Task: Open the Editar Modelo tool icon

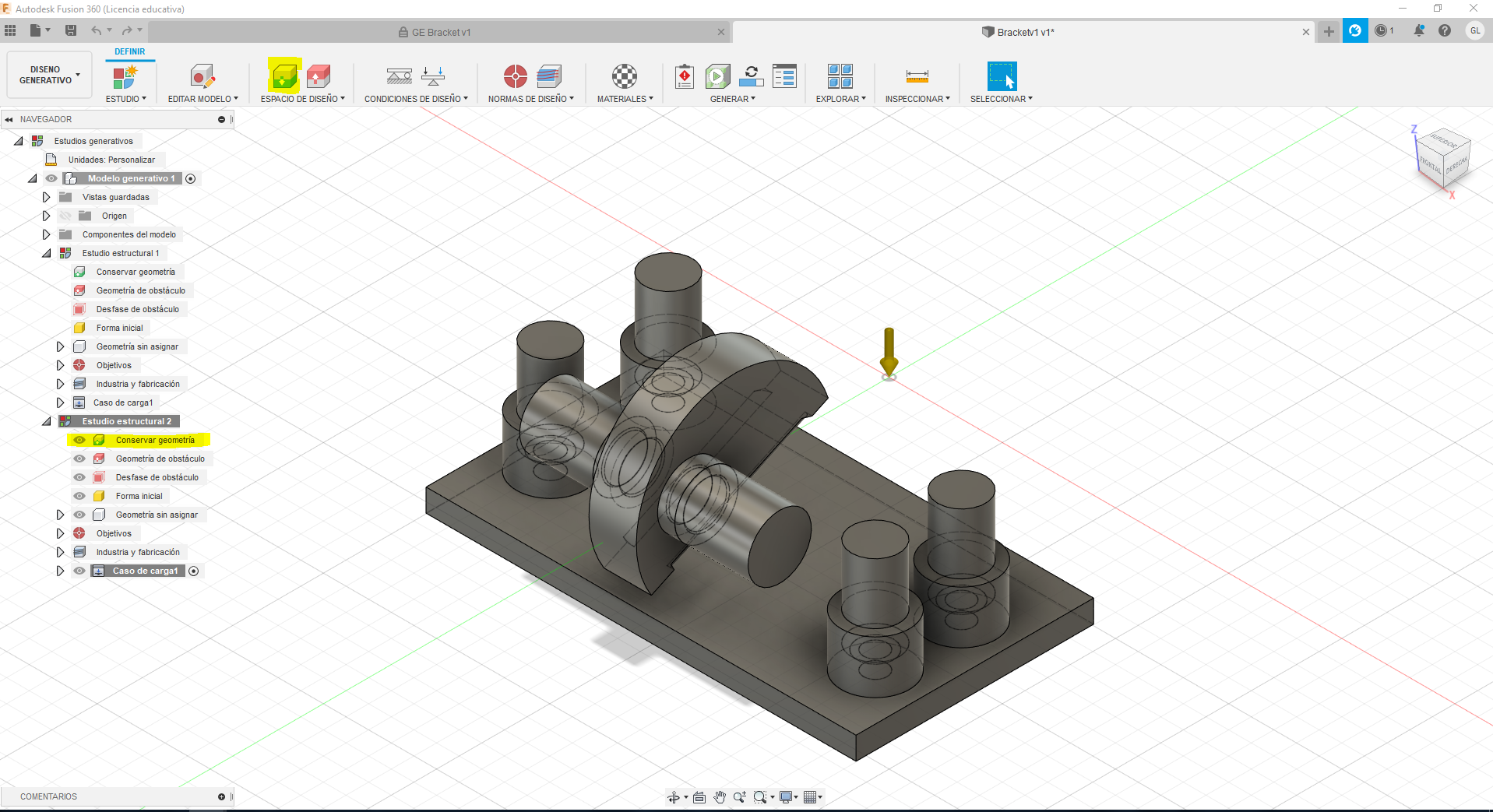Action: [x=202, y=76]
